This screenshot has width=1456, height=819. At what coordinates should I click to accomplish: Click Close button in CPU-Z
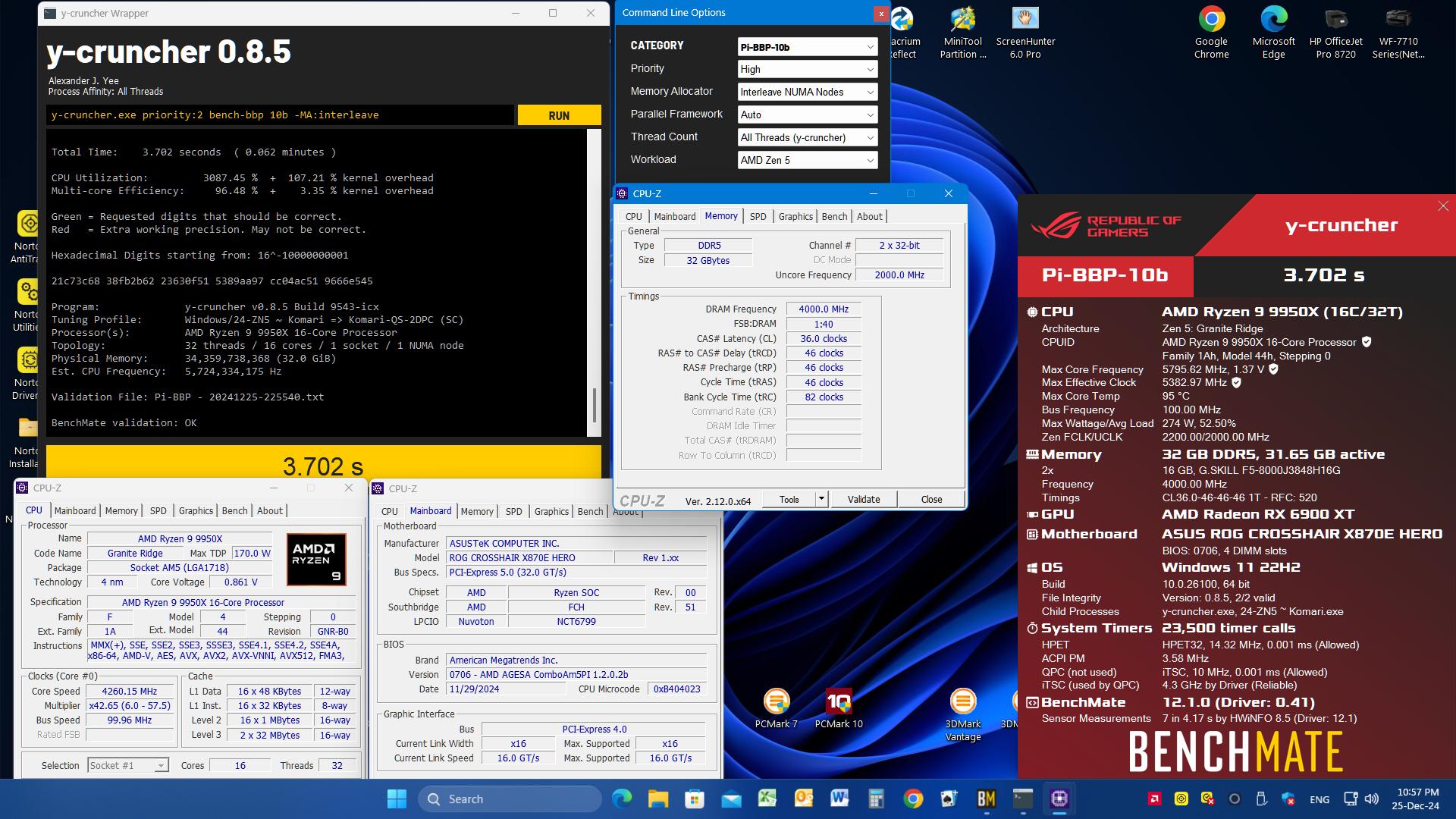click(x=931, y=499)
